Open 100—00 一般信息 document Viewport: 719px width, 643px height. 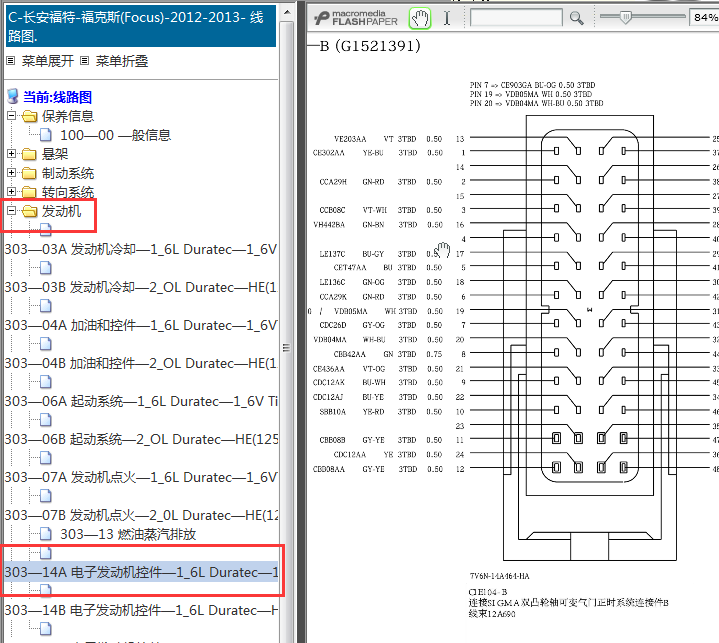click(116, 135)
